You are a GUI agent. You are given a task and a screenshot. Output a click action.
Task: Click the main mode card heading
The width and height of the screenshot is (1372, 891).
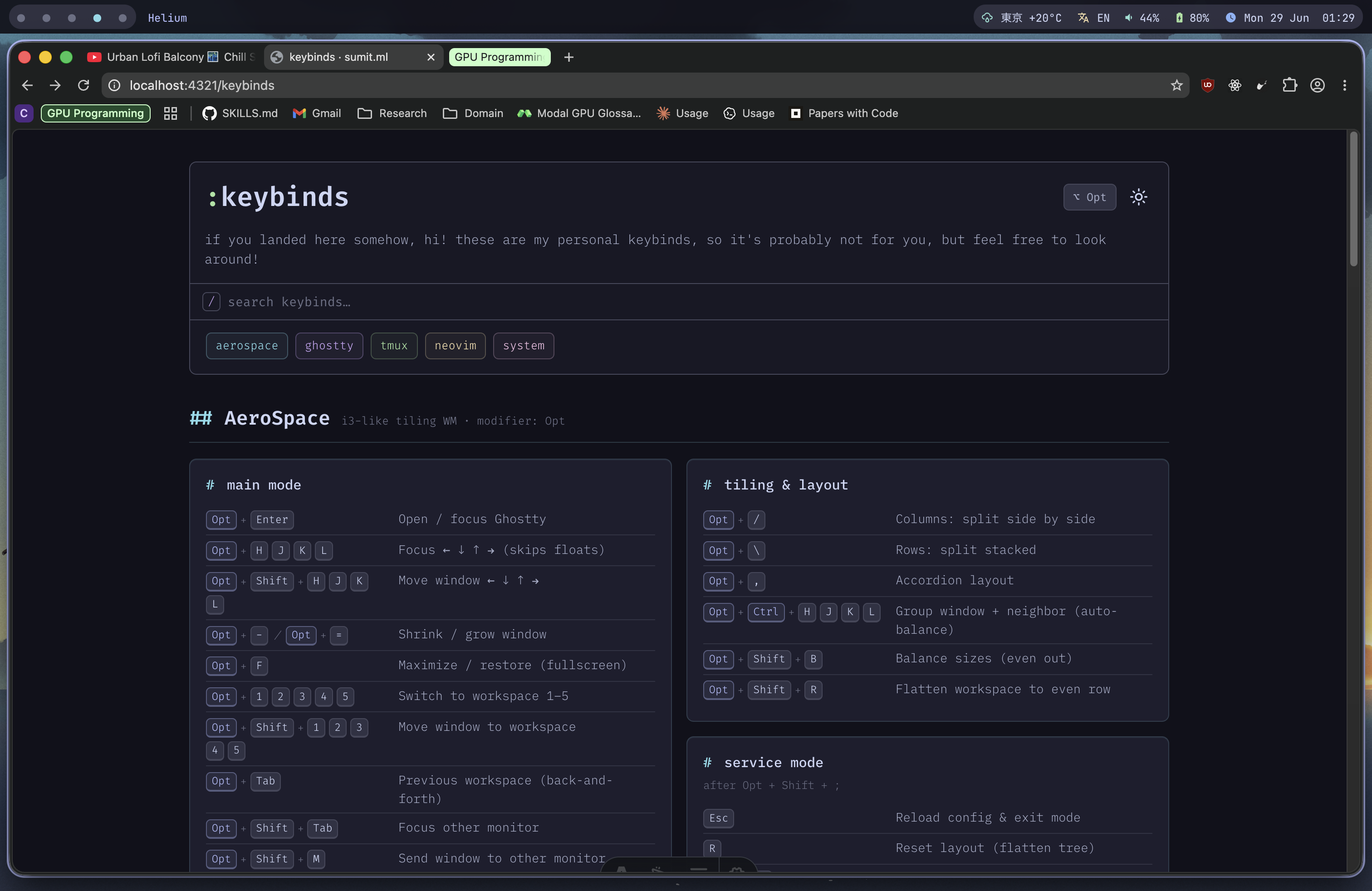(264, 485)
